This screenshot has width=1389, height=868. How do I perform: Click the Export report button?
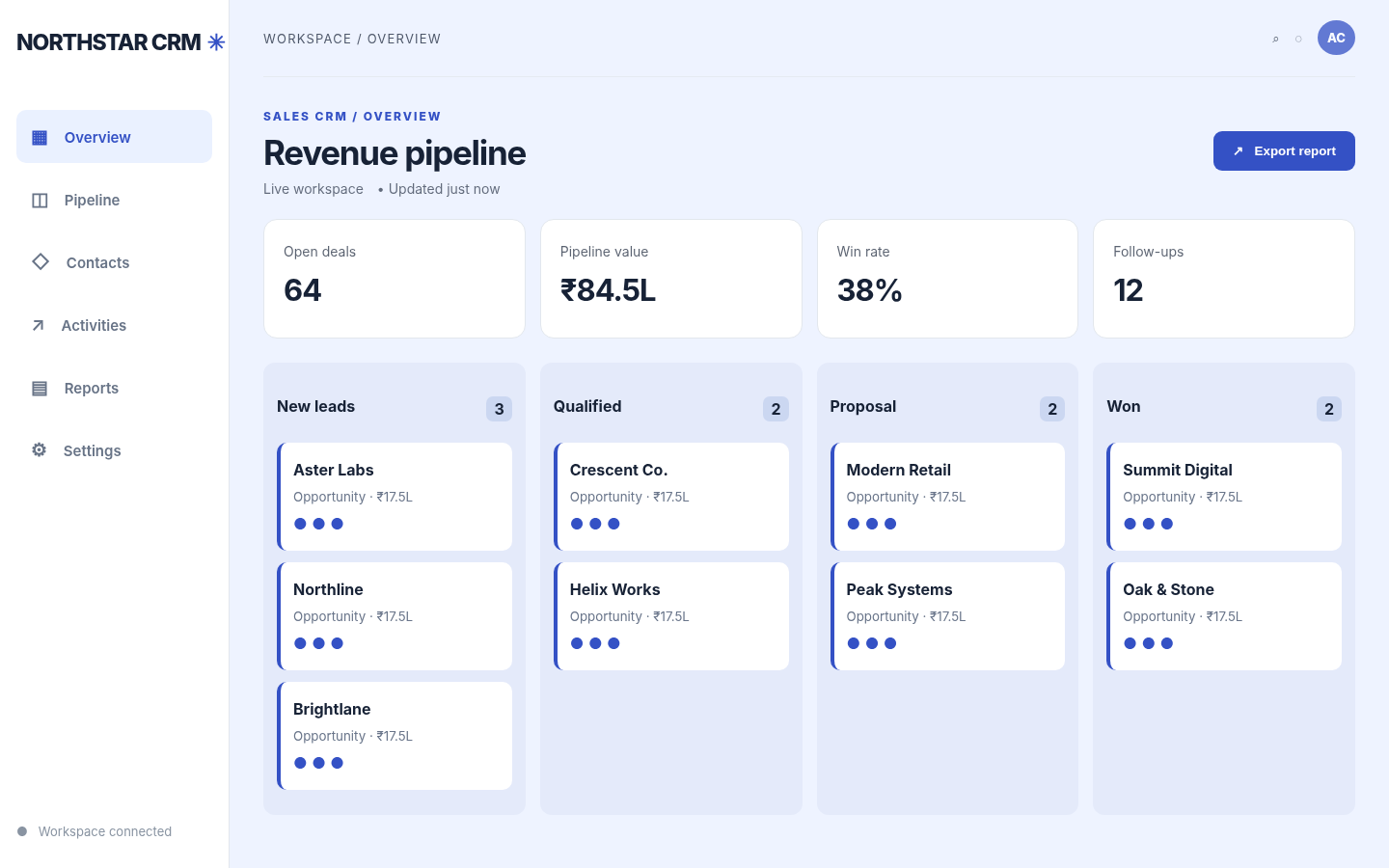pyautogui.click(x=1284, y=150)
